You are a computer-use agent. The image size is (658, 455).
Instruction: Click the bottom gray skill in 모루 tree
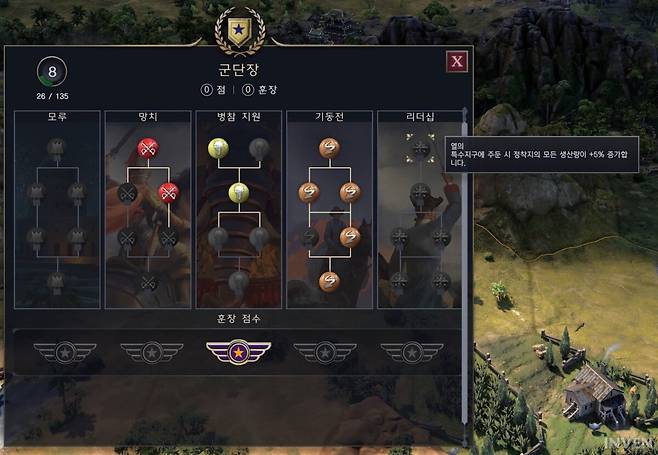coord(57,281)
